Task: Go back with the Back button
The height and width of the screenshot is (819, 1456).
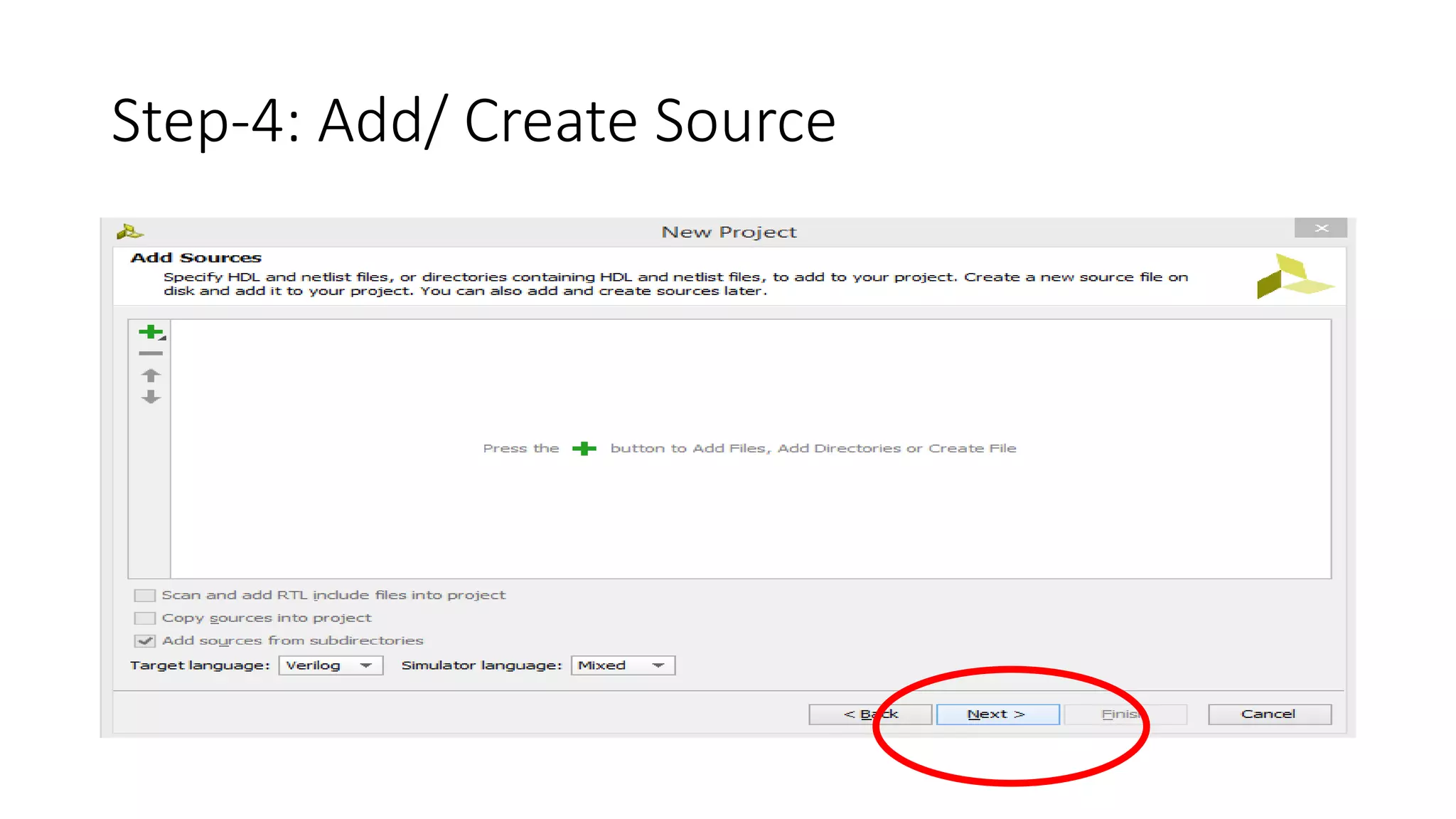Action: (869, 714)
